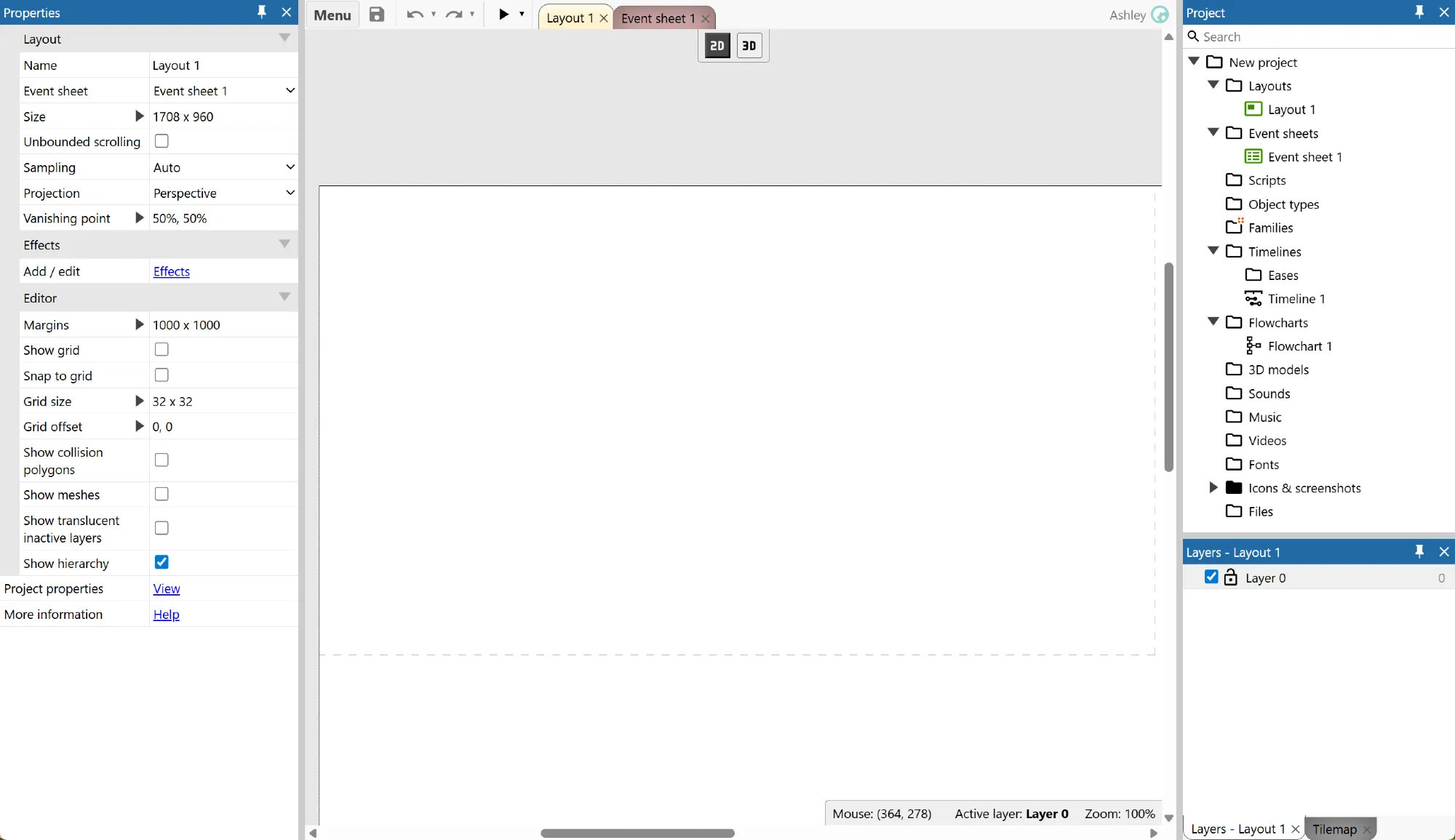The width and height of the screenshot is (1455, 840).
Task: Redo the last action
Action: coord(454,15)
